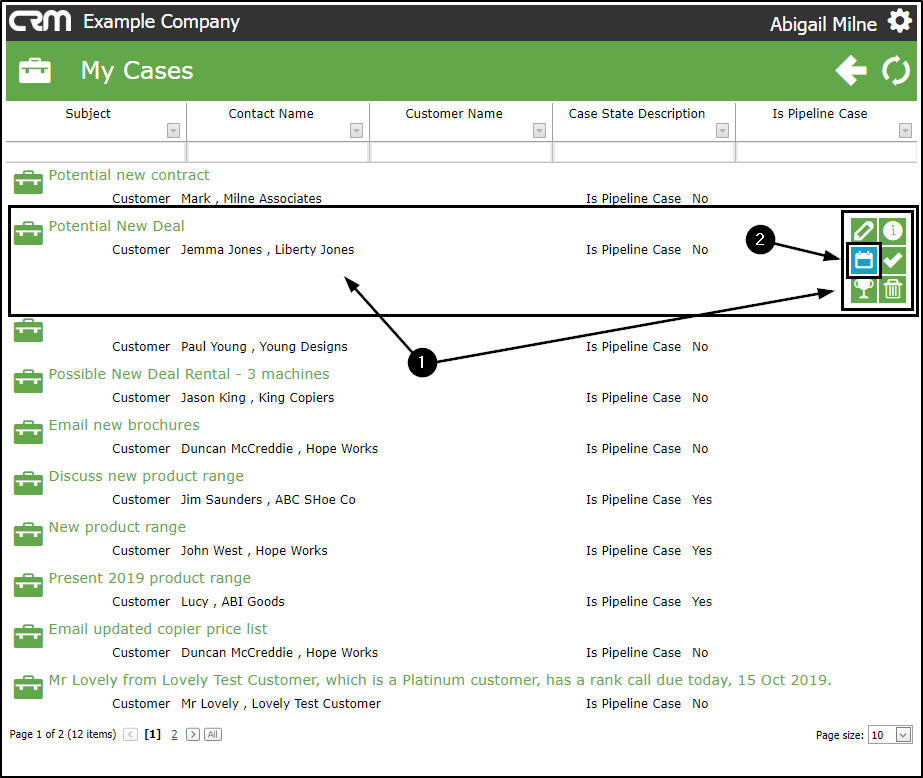This screenshot has height=778, width=923.
Task: Open the Potential new contract case
Action: pos(129,175)
